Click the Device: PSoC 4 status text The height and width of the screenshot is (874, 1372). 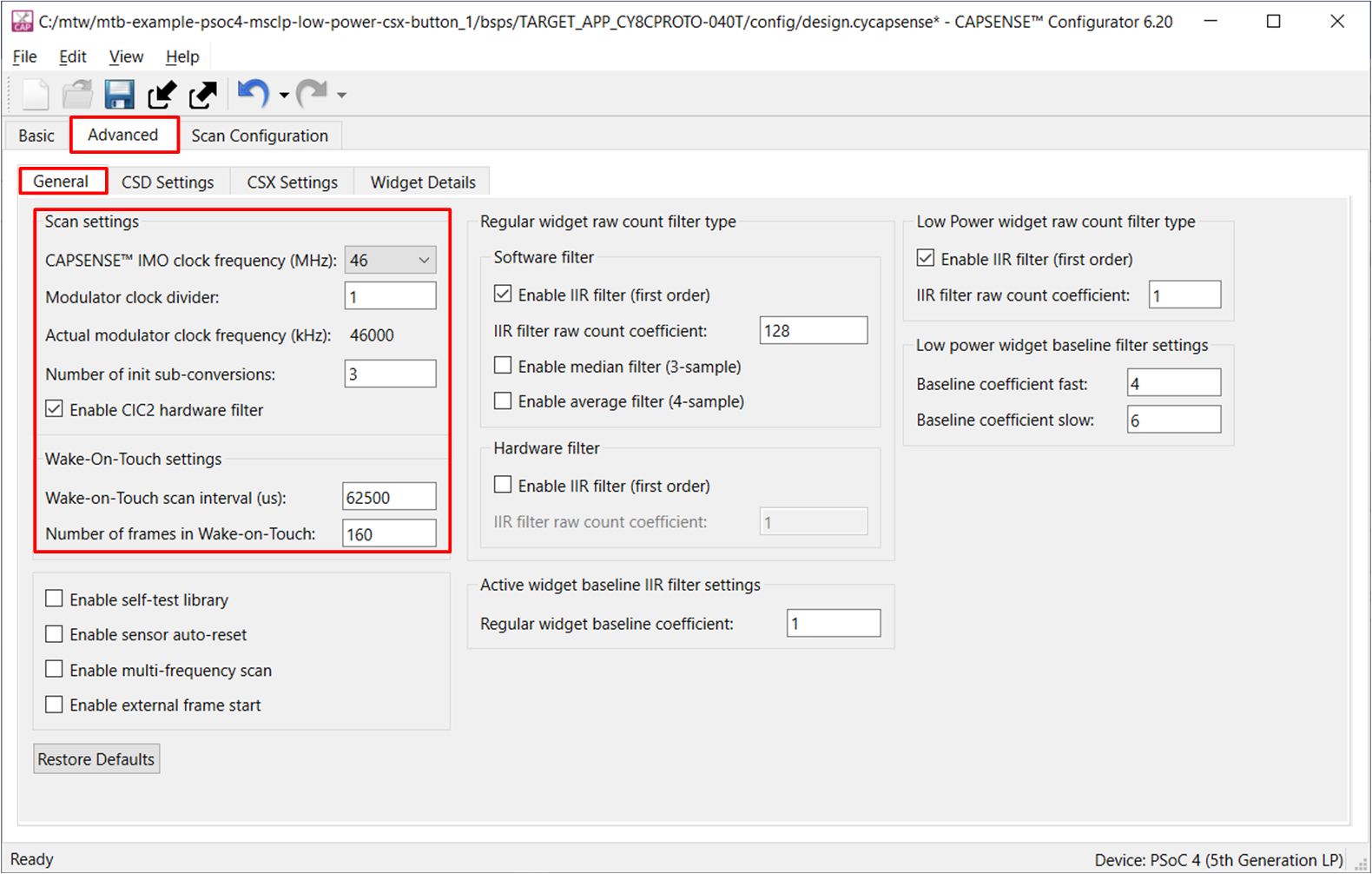pyautogui.click(x=1218, y=860)
